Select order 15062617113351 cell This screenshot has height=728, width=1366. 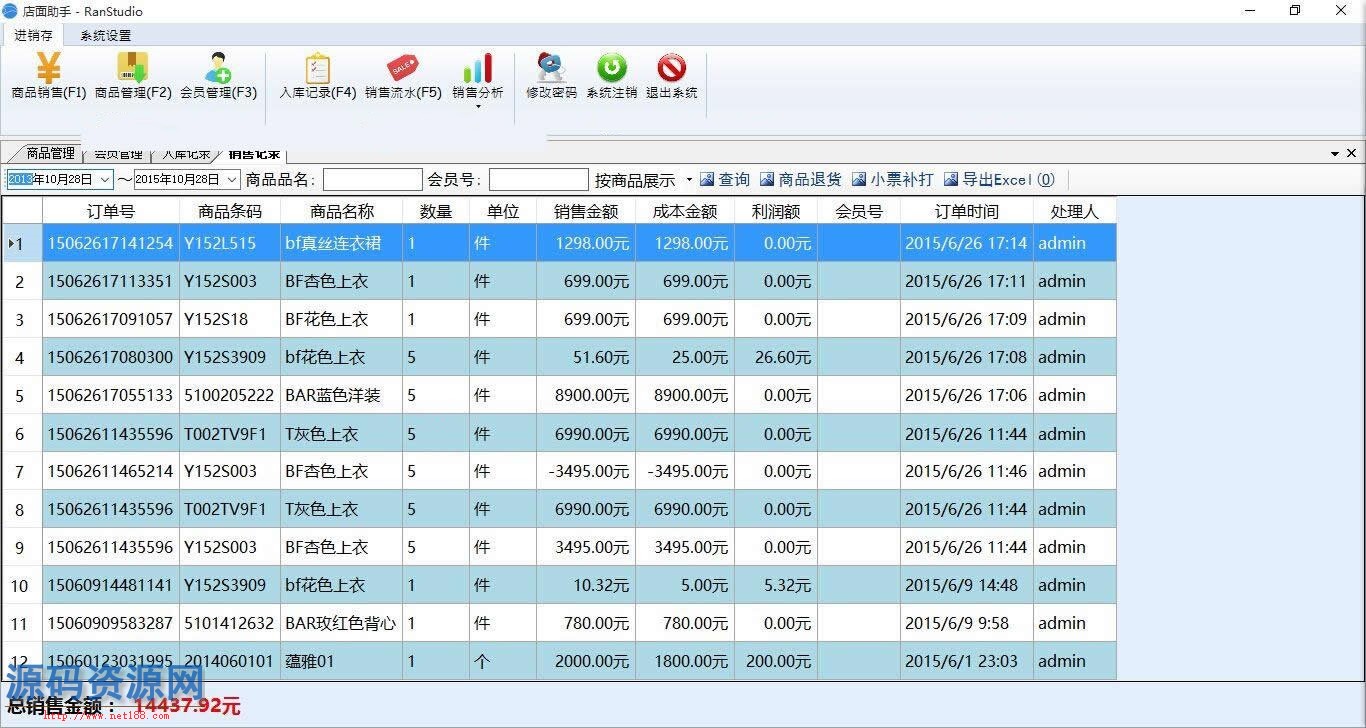[111, 281]
